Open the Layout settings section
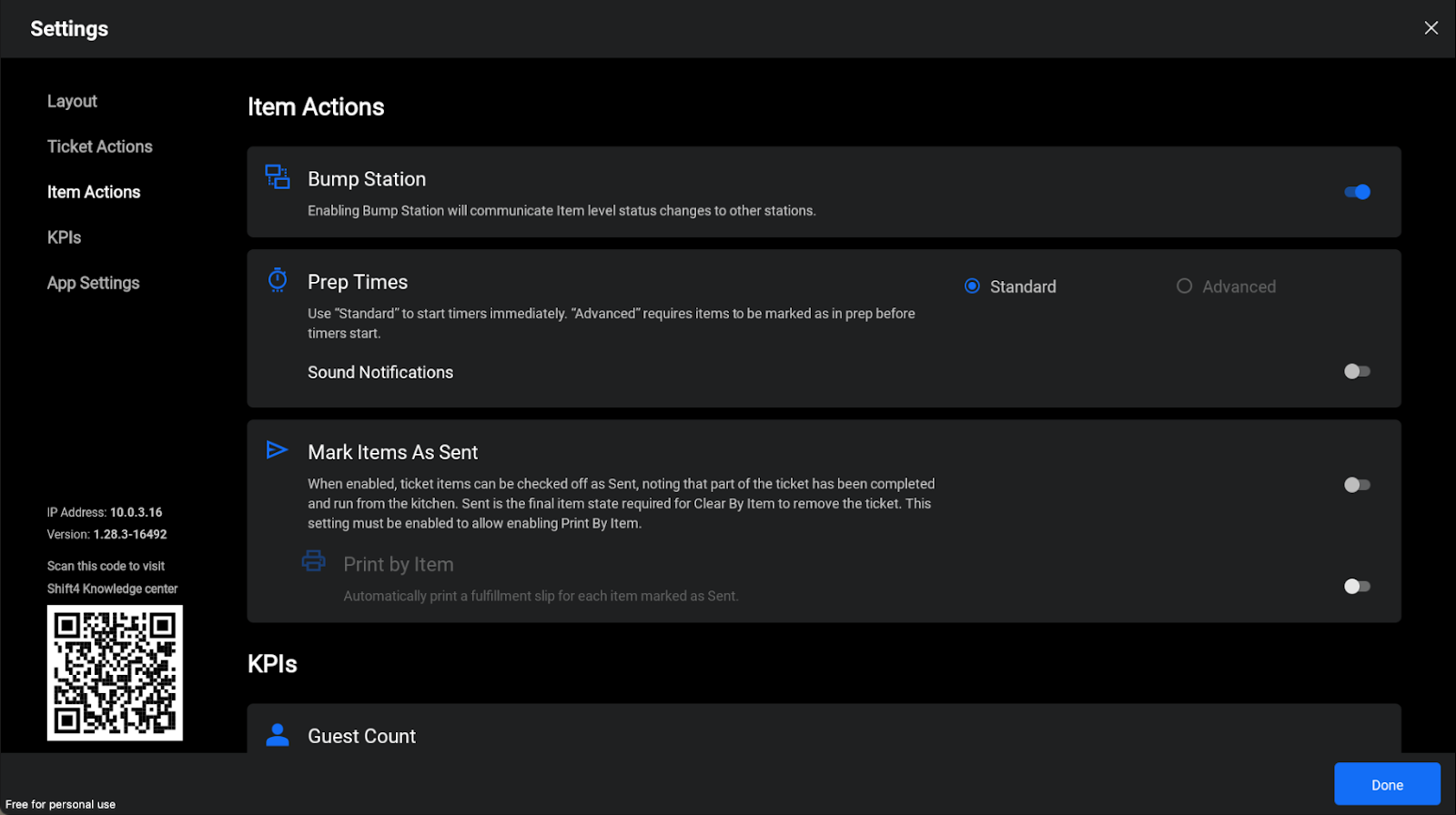Viewport: 1456px width, 815px height. click(72, 101)
